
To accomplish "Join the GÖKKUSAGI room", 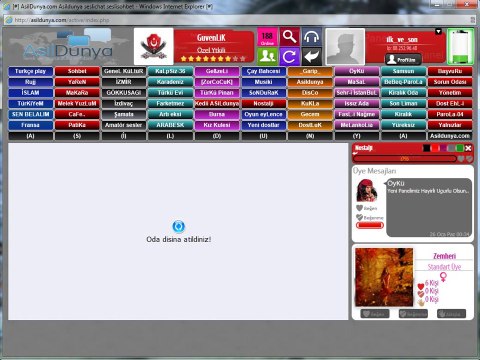I will click(124, 93).
